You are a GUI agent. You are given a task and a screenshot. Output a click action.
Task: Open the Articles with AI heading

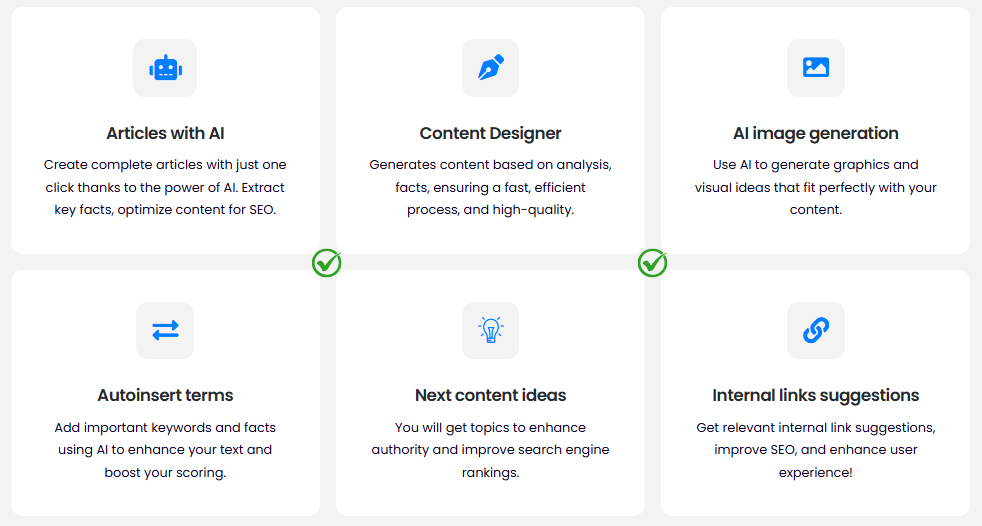[x=165, y=133]
